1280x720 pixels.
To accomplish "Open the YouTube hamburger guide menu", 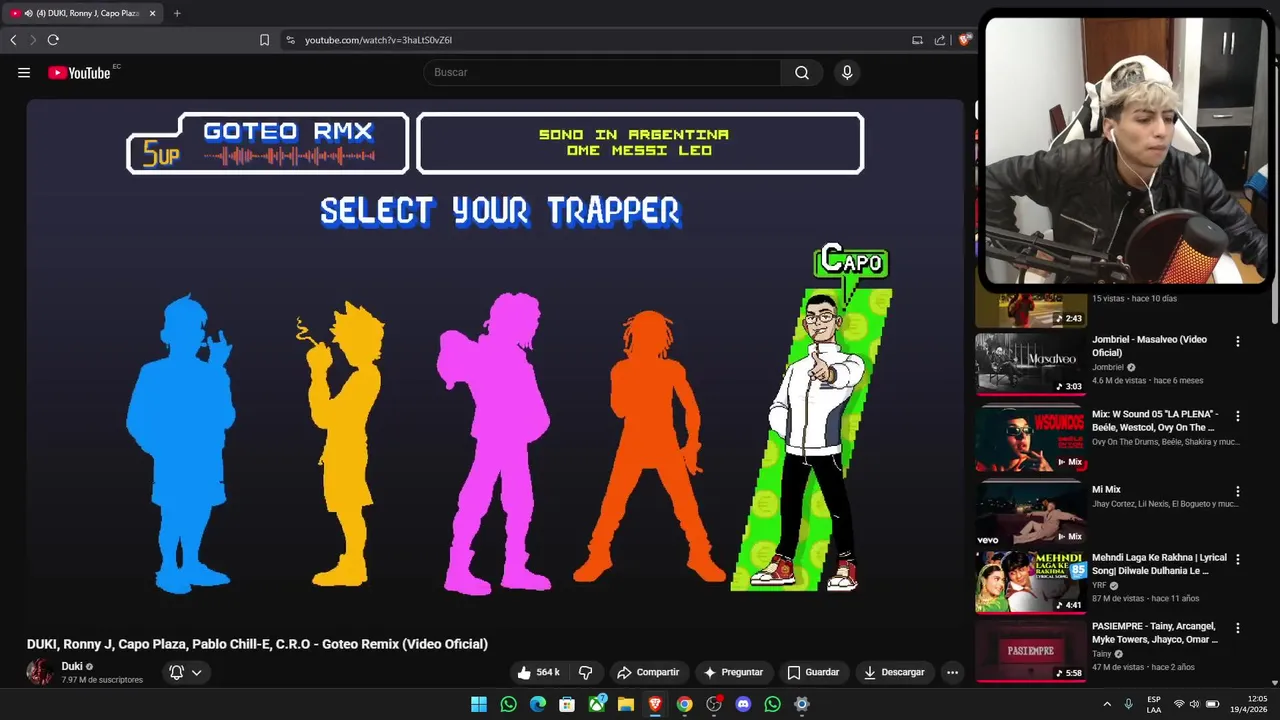I will [x=24, y=72].
